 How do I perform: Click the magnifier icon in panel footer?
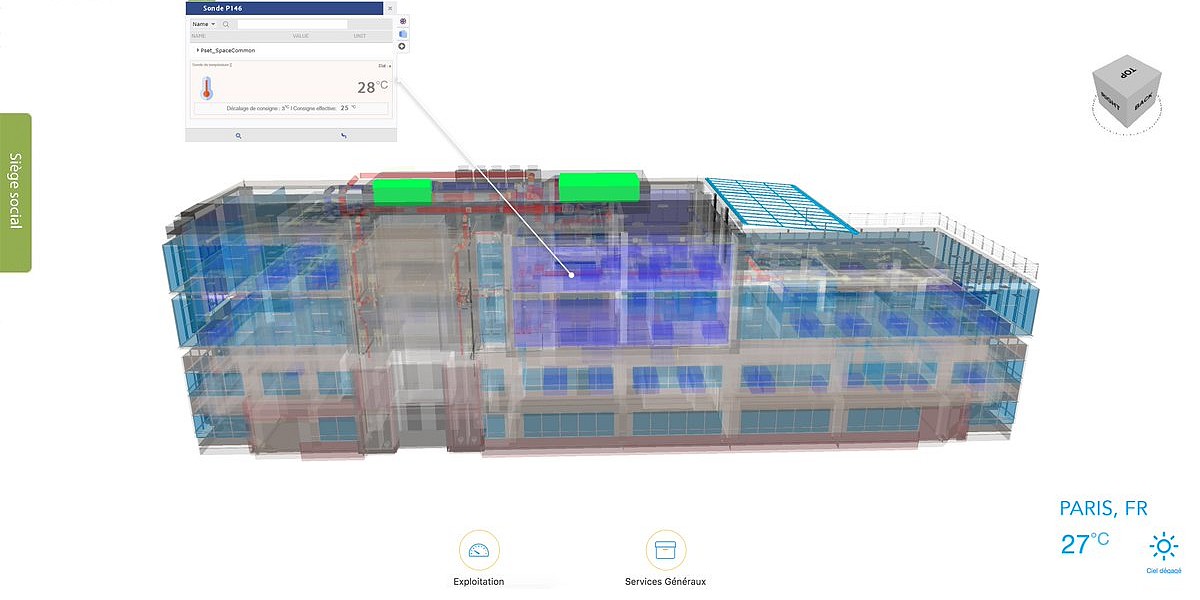click(x=239, y=135)
